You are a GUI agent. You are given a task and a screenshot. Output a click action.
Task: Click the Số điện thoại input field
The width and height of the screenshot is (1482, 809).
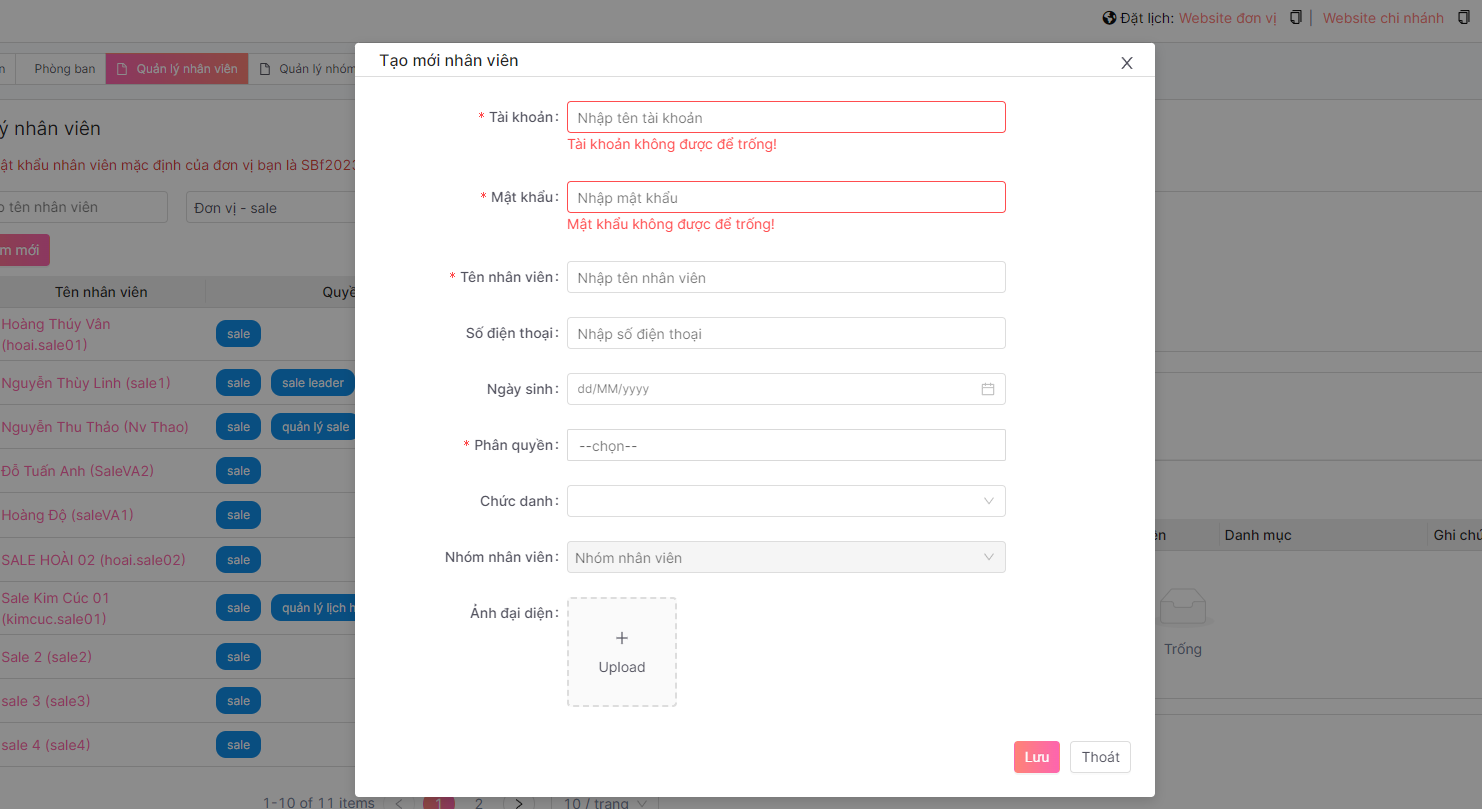point(785,333)
